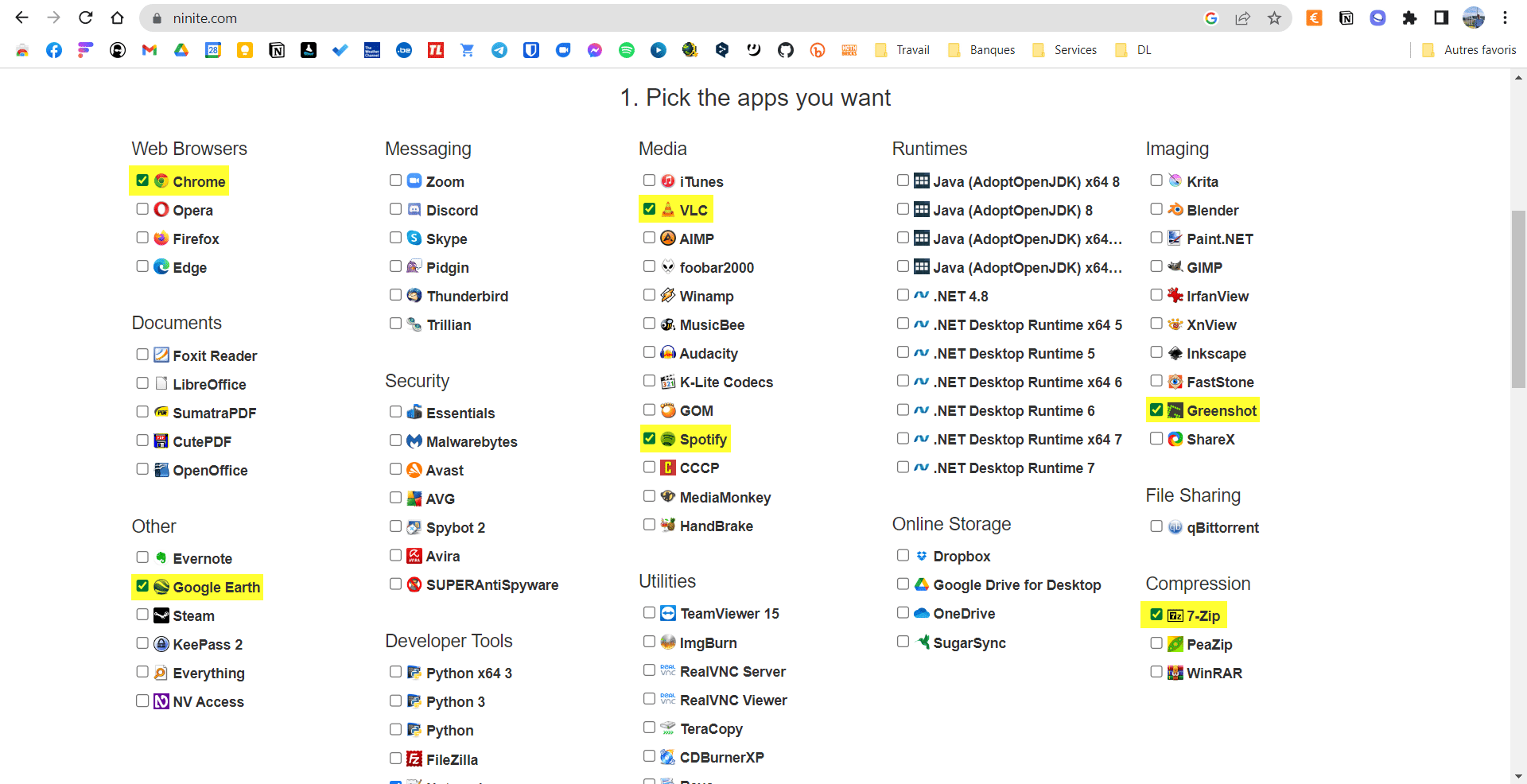Click inside the address bar

point(318,17)
